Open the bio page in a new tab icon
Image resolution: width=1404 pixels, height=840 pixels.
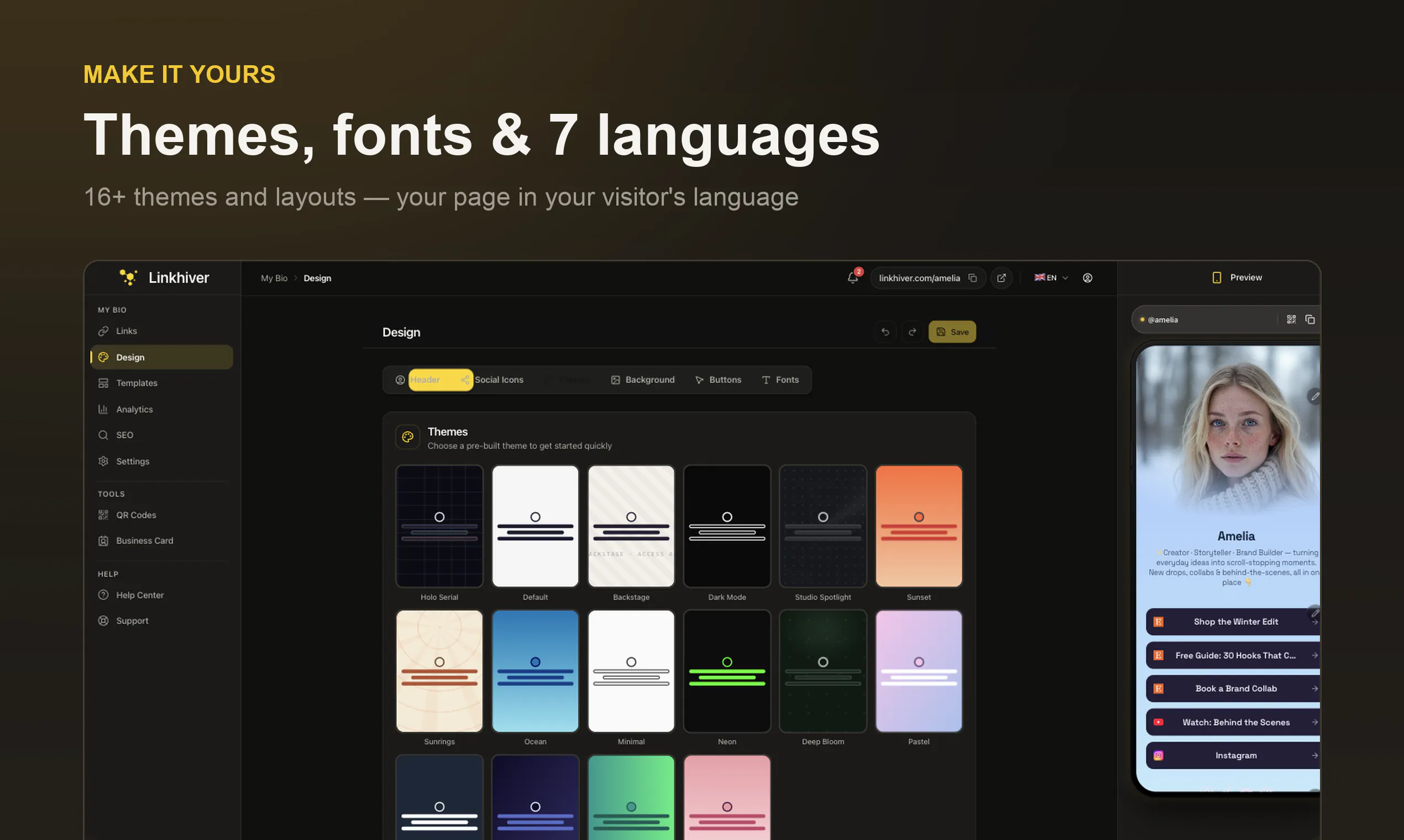click(1002, 278)
